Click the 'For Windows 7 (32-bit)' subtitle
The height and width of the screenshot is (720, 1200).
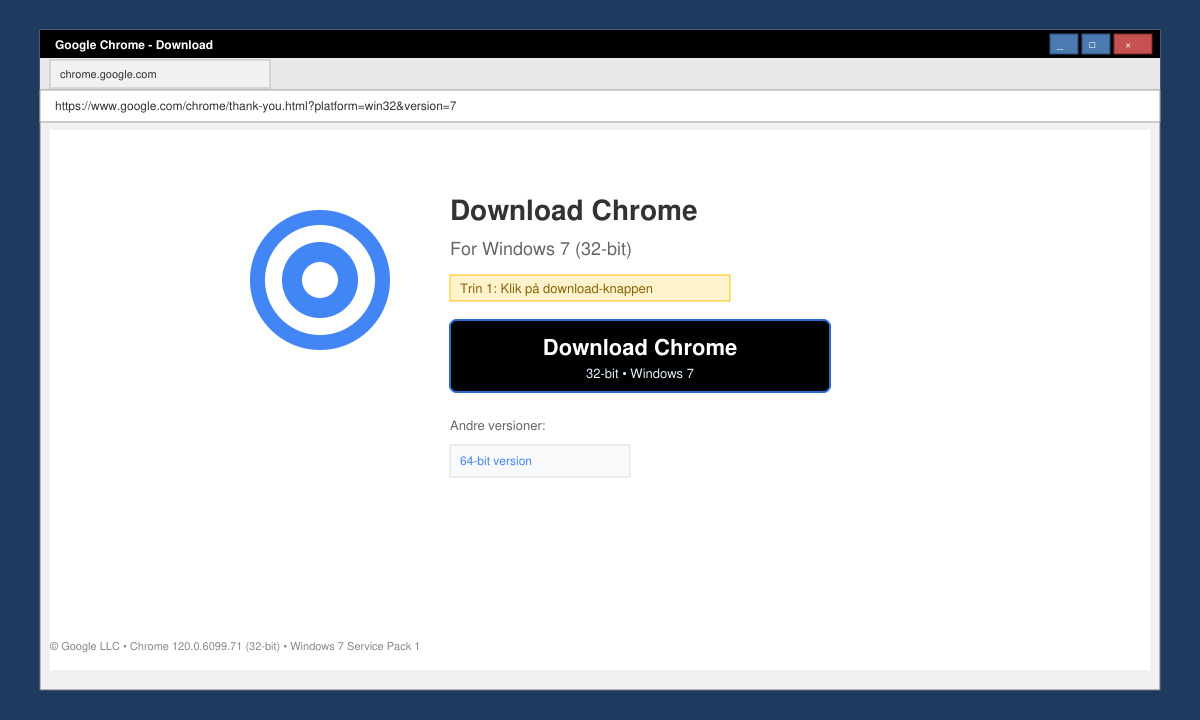541,249
